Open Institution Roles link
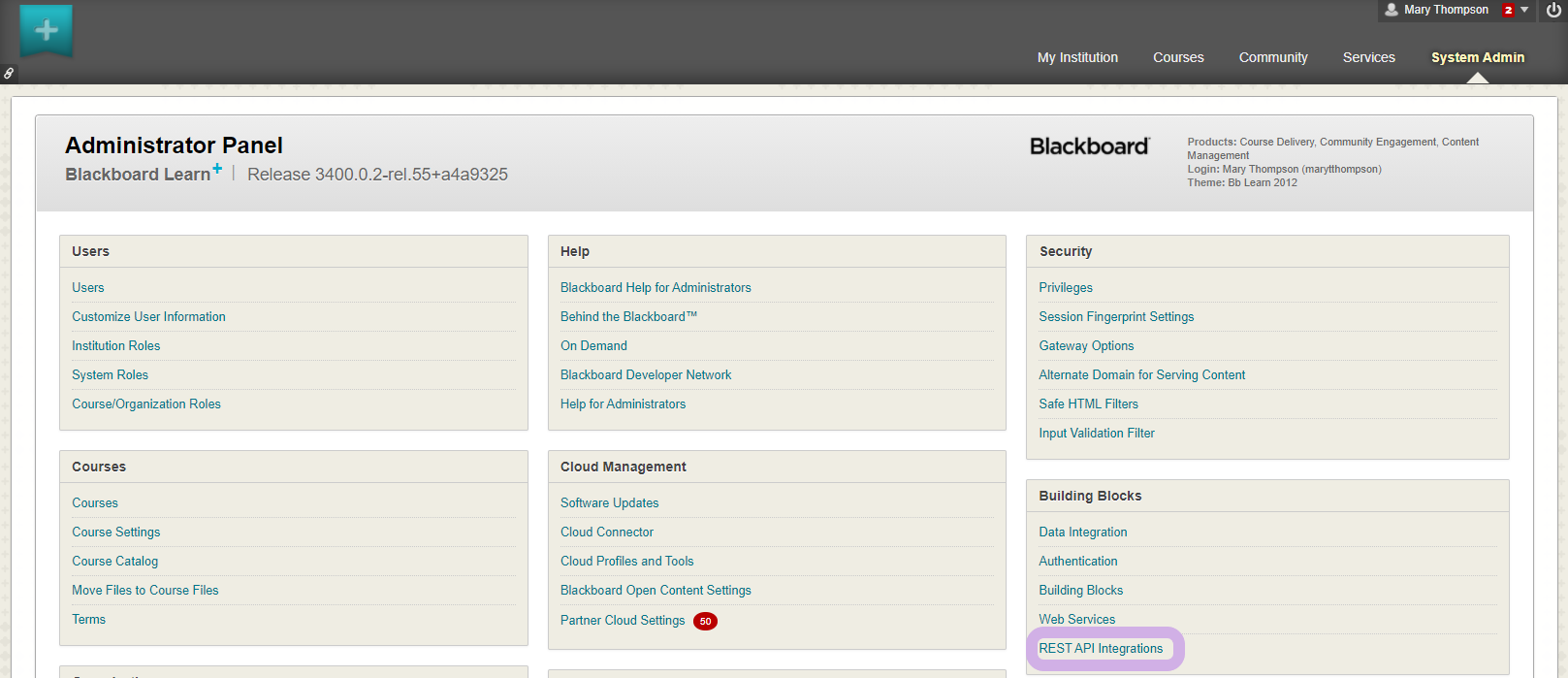This screenshot has height=678, width=1568. pyautogui.click(x=115, y=345)
